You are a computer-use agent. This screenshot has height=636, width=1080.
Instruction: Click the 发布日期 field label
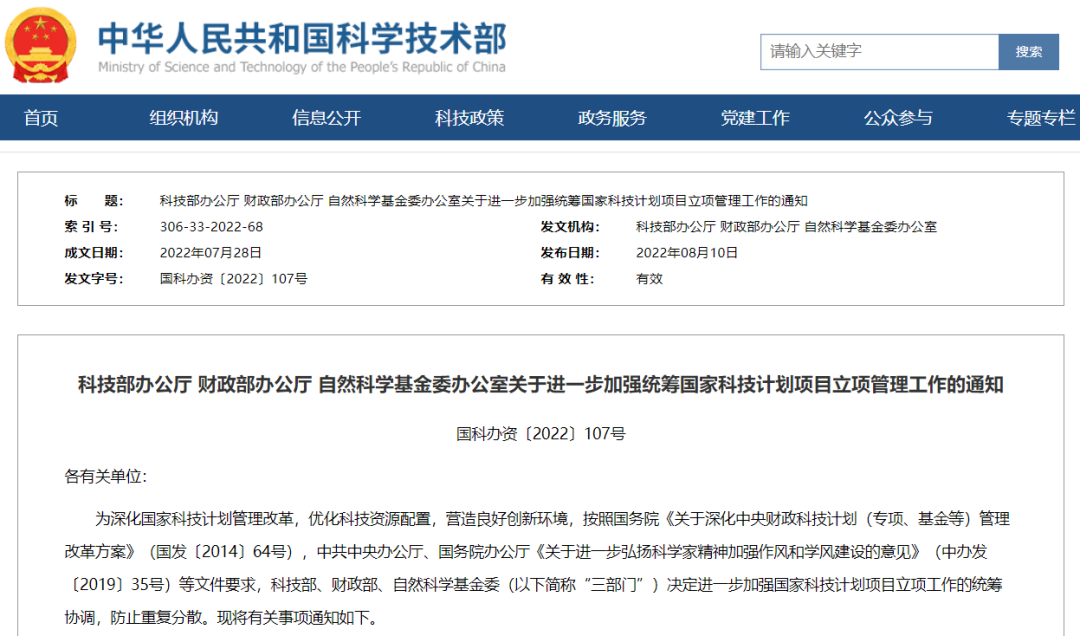click(x=570, y=253)
